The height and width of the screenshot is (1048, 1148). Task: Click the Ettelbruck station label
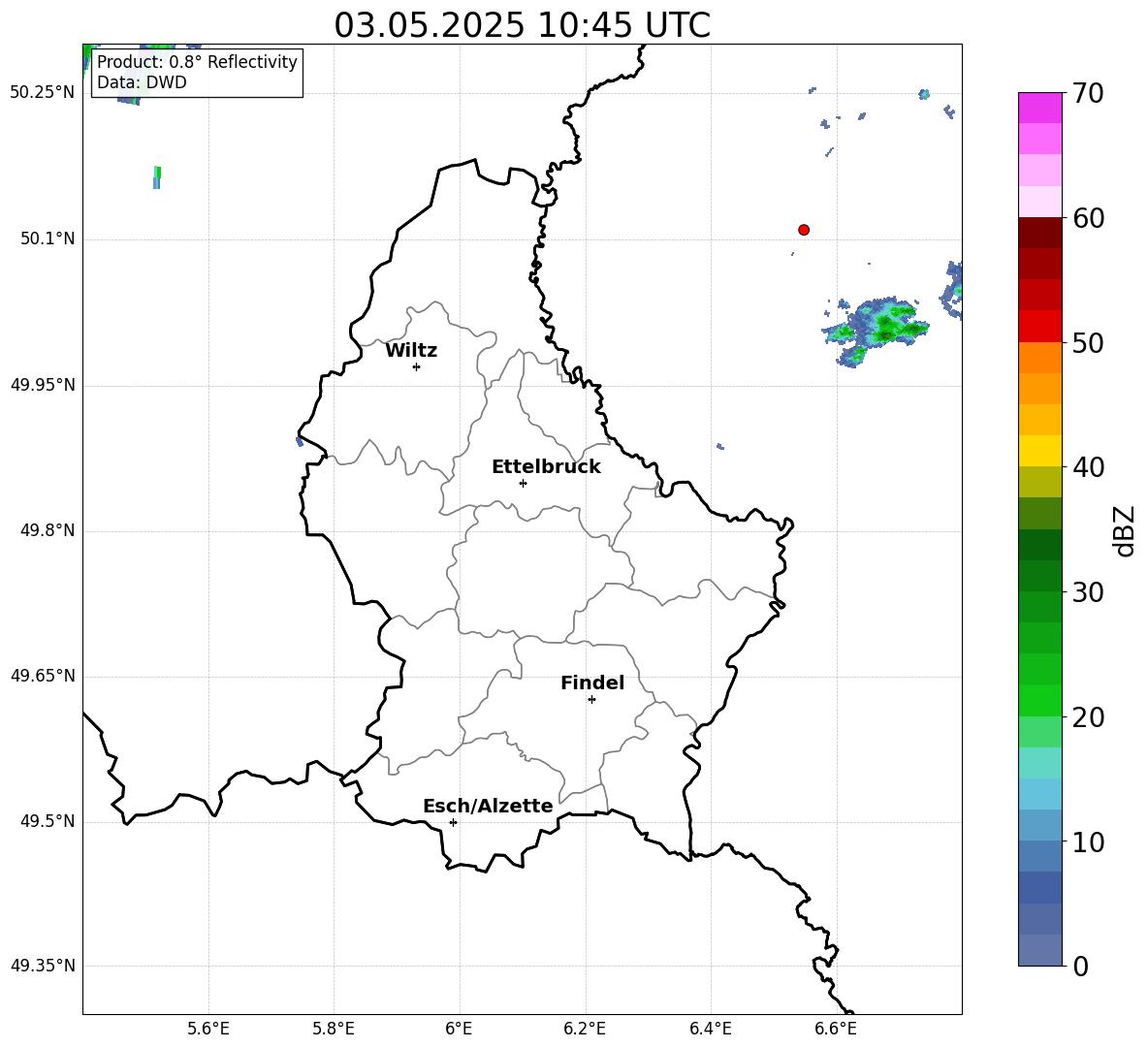[x=546, y=467]
